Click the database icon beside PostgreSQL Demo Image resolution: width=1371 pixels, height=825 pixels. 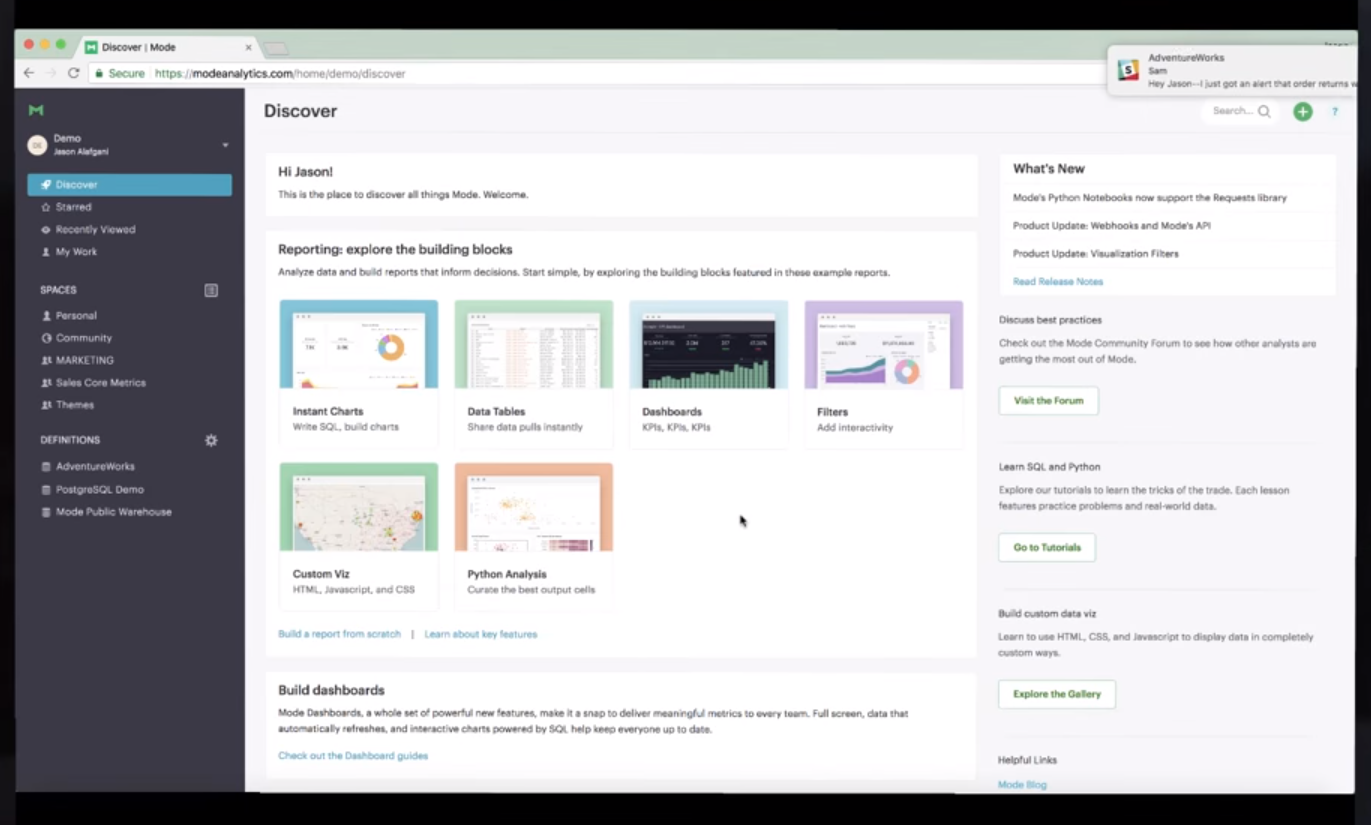(x=46, y=490)
